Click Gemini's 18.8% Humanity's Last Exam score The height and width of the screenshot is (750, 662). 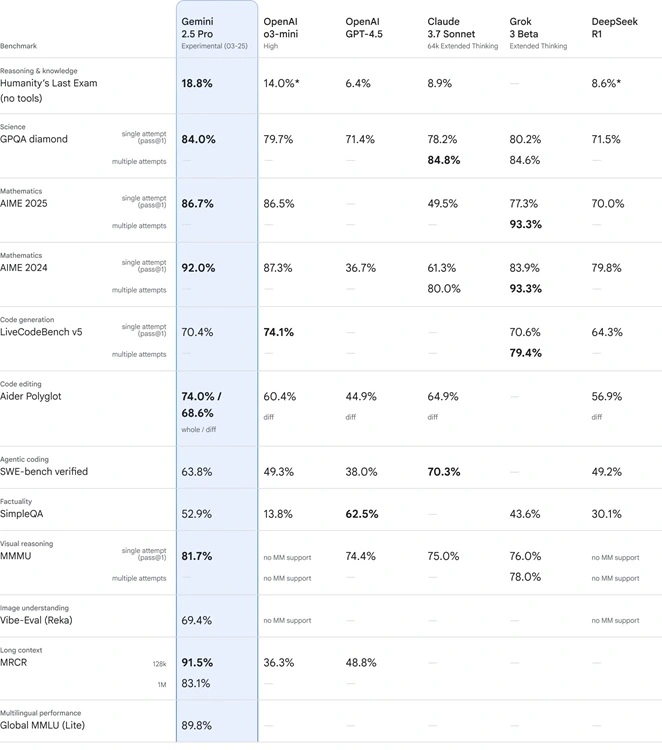(197, 83)
